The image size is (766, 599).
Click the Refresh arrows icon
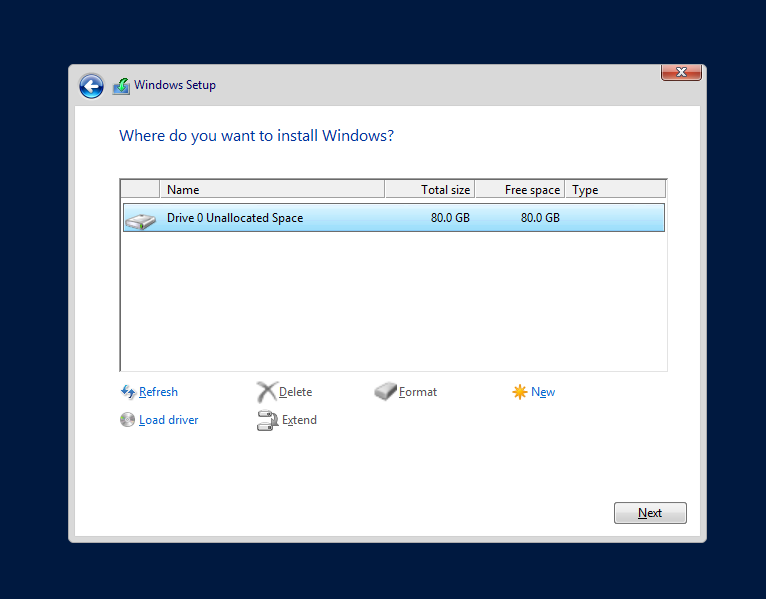[127, 392]
